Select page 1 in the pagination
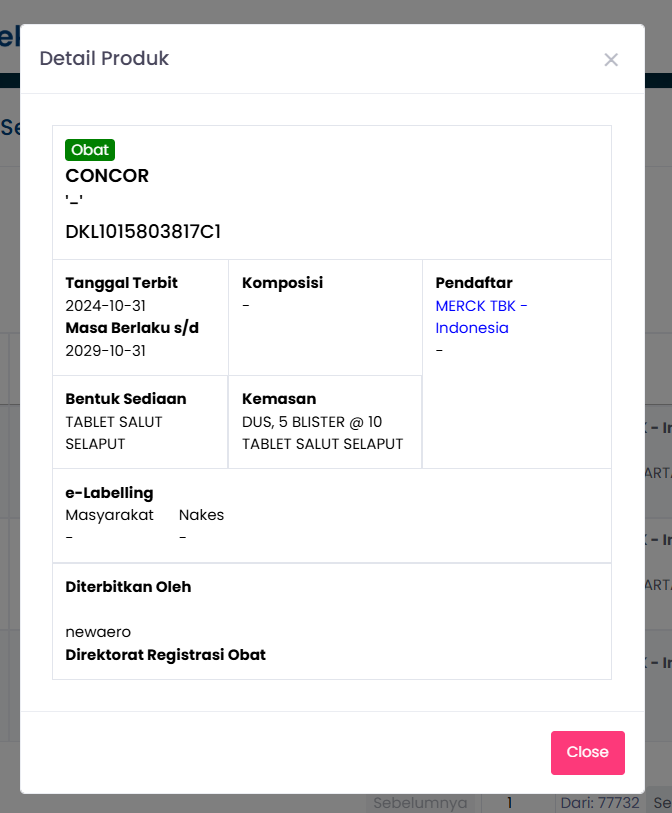 [x=509, y=803]
